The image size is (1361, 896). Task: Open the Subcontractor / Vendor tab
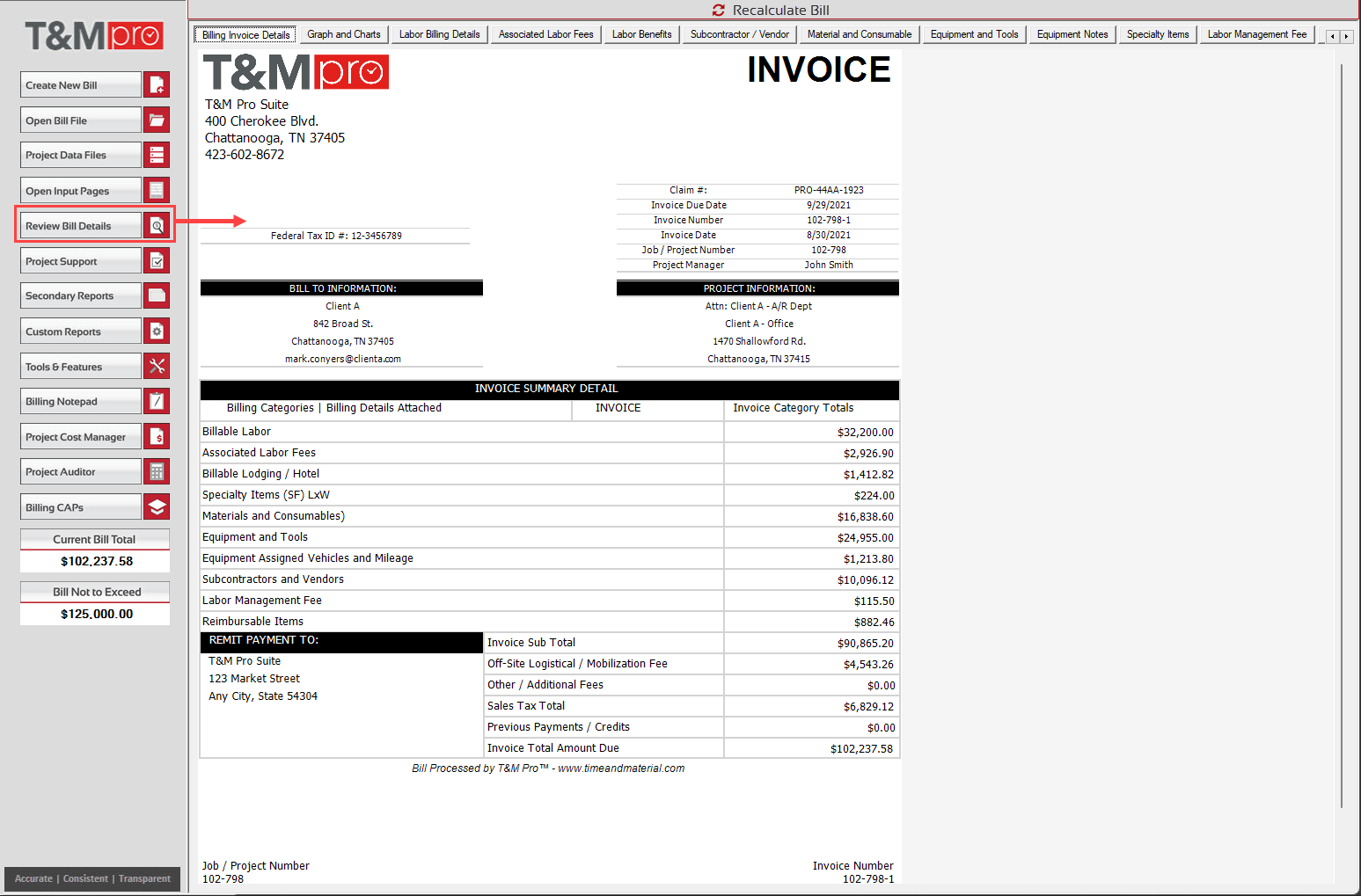click(x=740, y=34)
